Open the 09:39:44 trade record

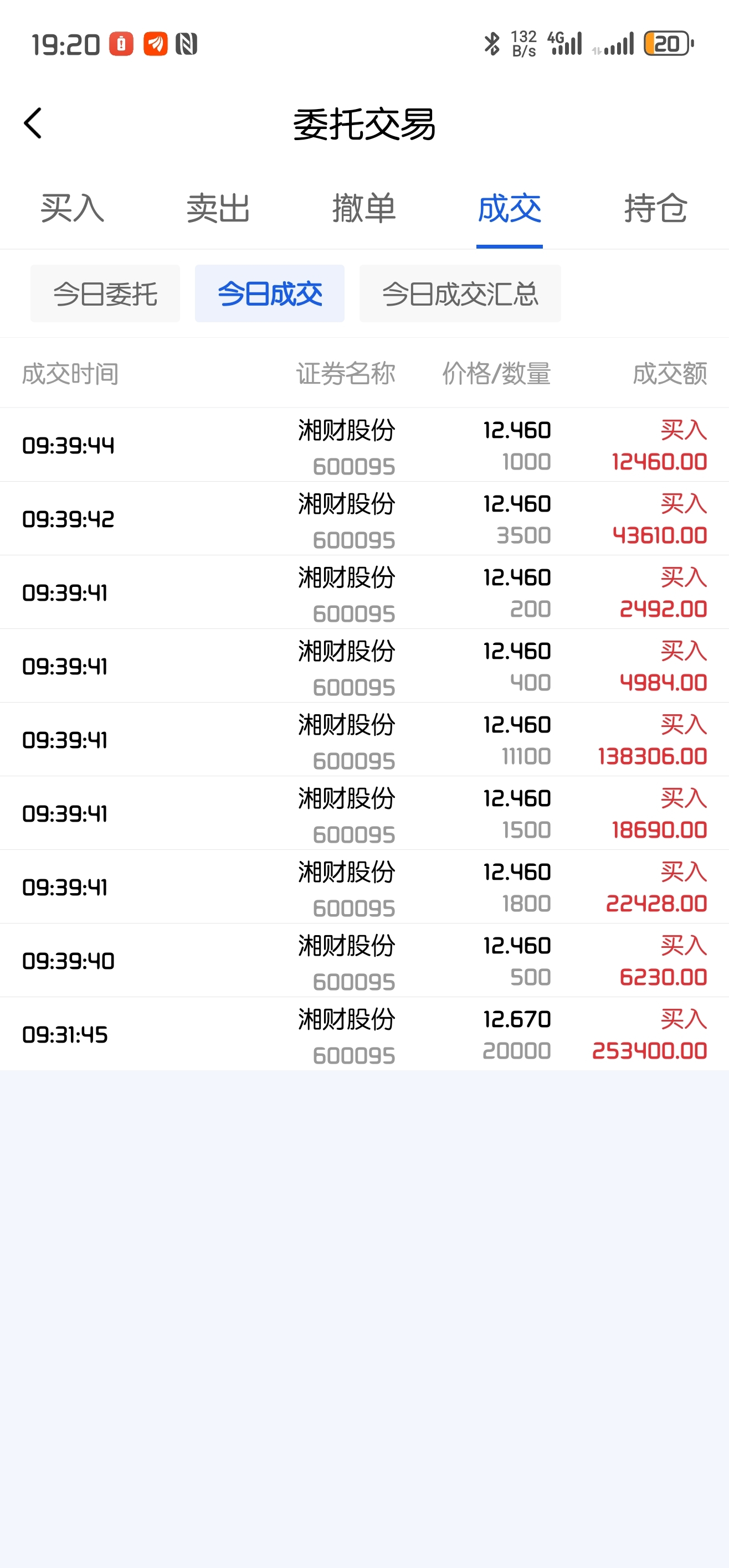click(364, 446)
